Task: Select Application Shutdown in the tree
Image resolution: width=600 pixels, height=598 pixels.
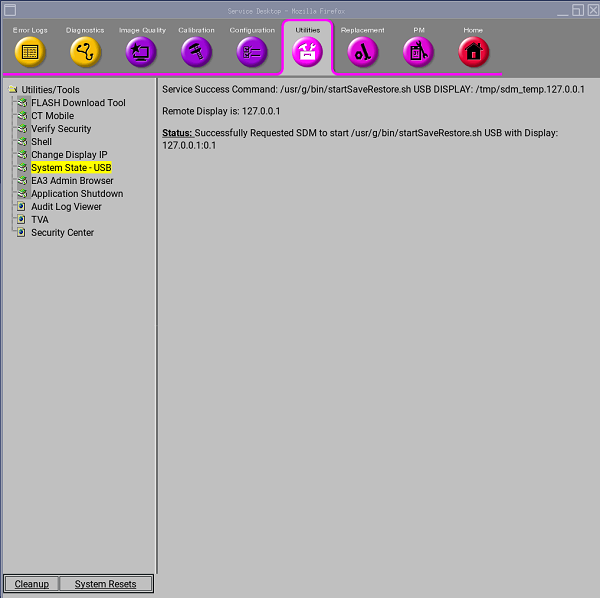Action: [77, 194]
